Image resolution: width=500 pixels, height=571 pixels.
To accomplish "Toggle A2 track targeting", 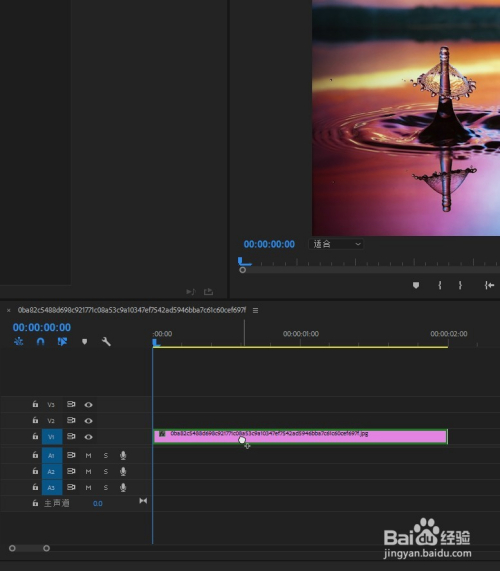I will click(52, 471).
